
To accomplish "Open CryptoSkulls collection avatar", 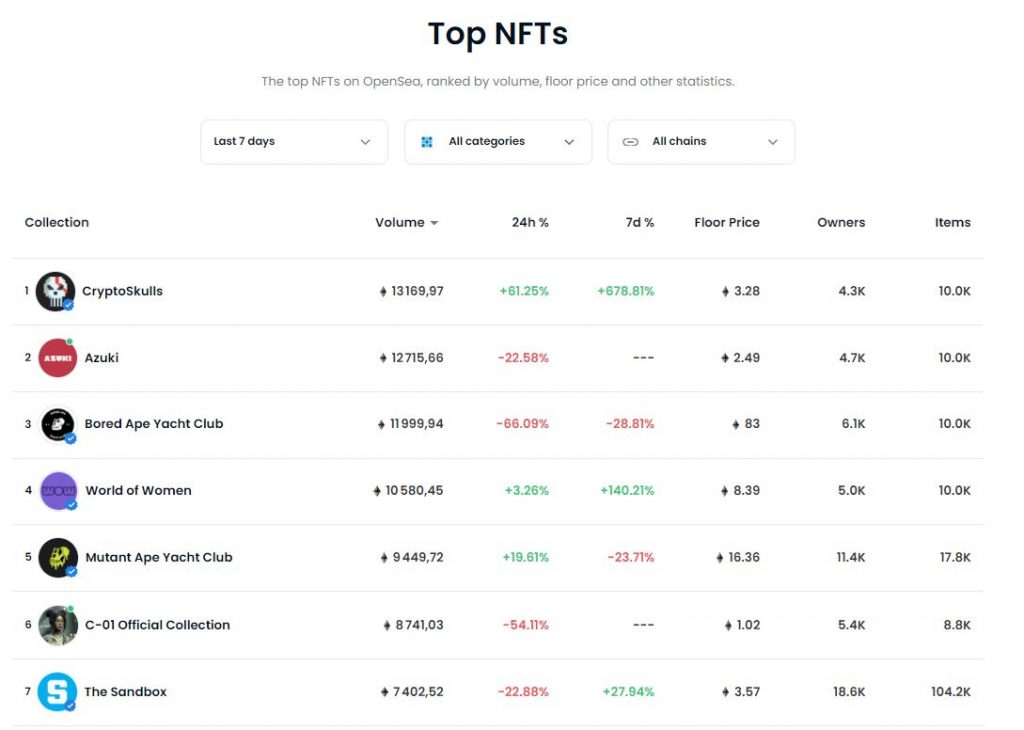I will 56,291.
